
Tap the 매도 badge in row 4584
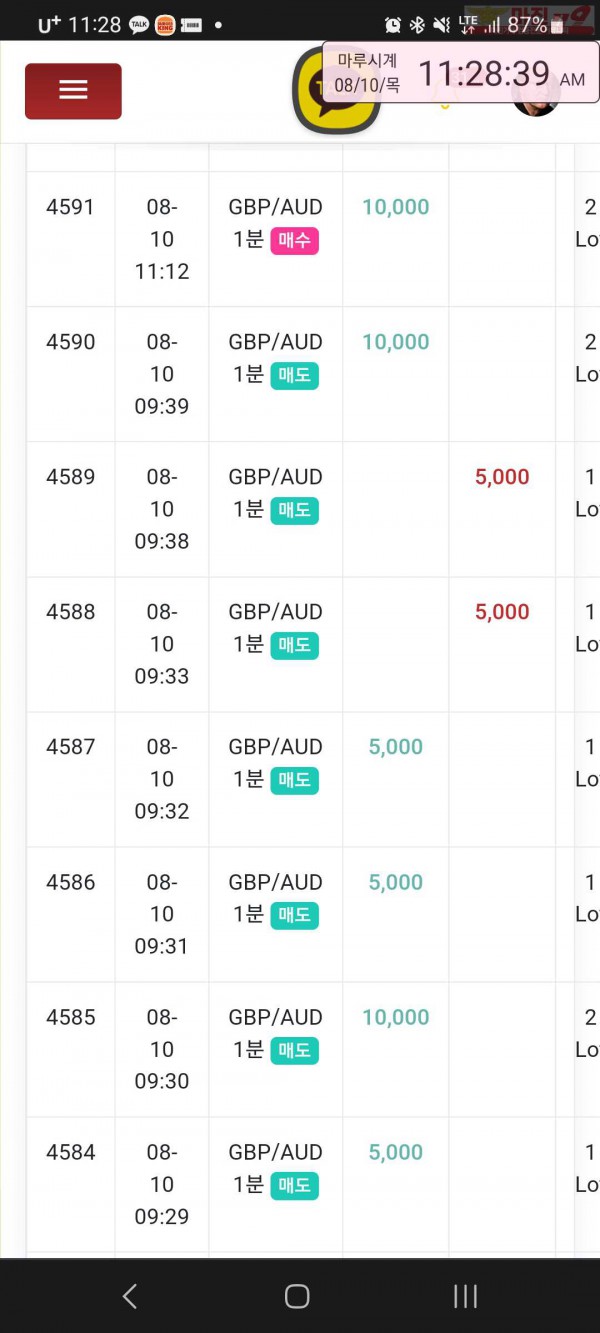(294, 1185)
